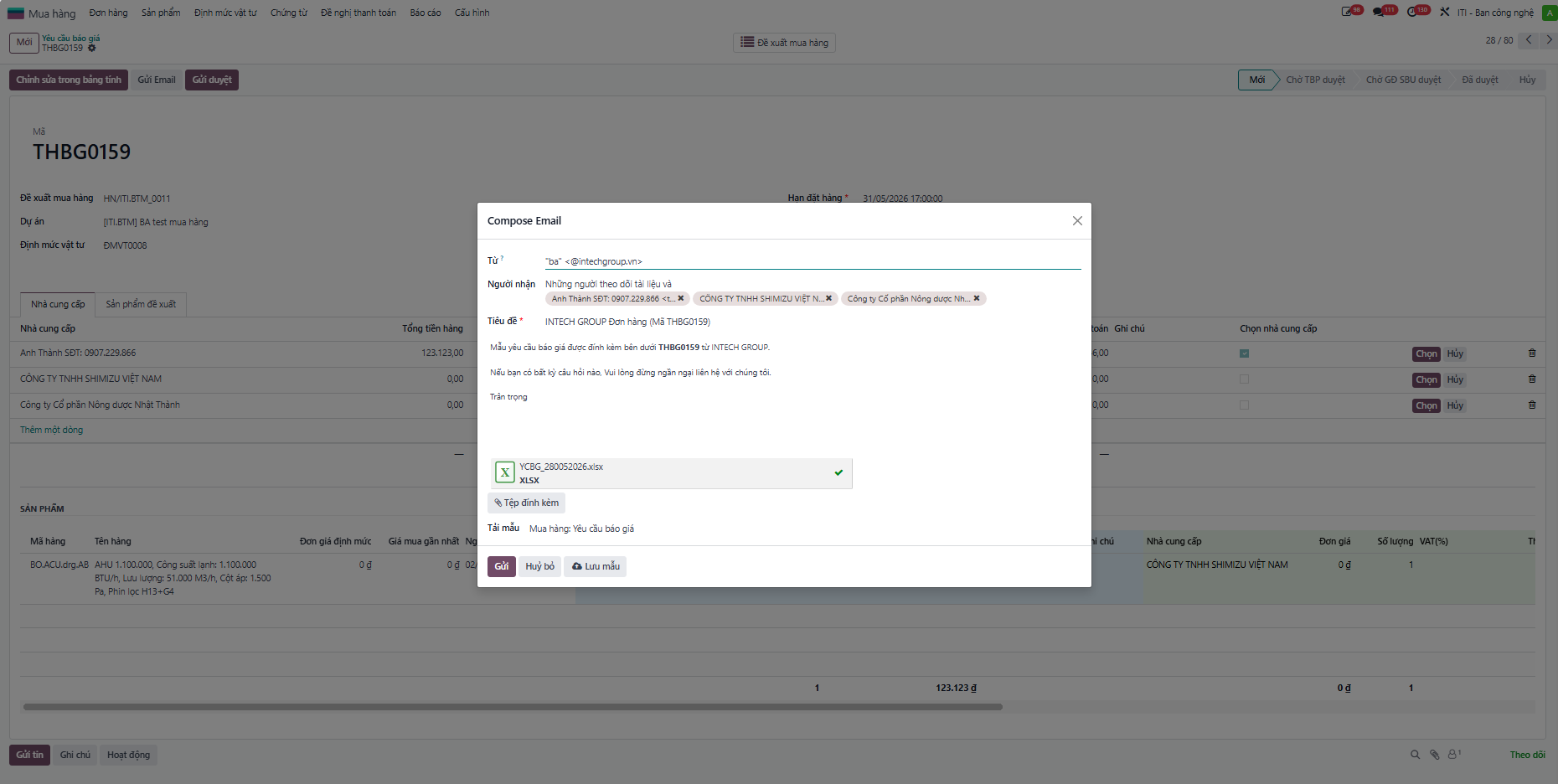The image size is (1558, 784).
Task: Open the followers icon in chatter
Action: coord(1454,754)
